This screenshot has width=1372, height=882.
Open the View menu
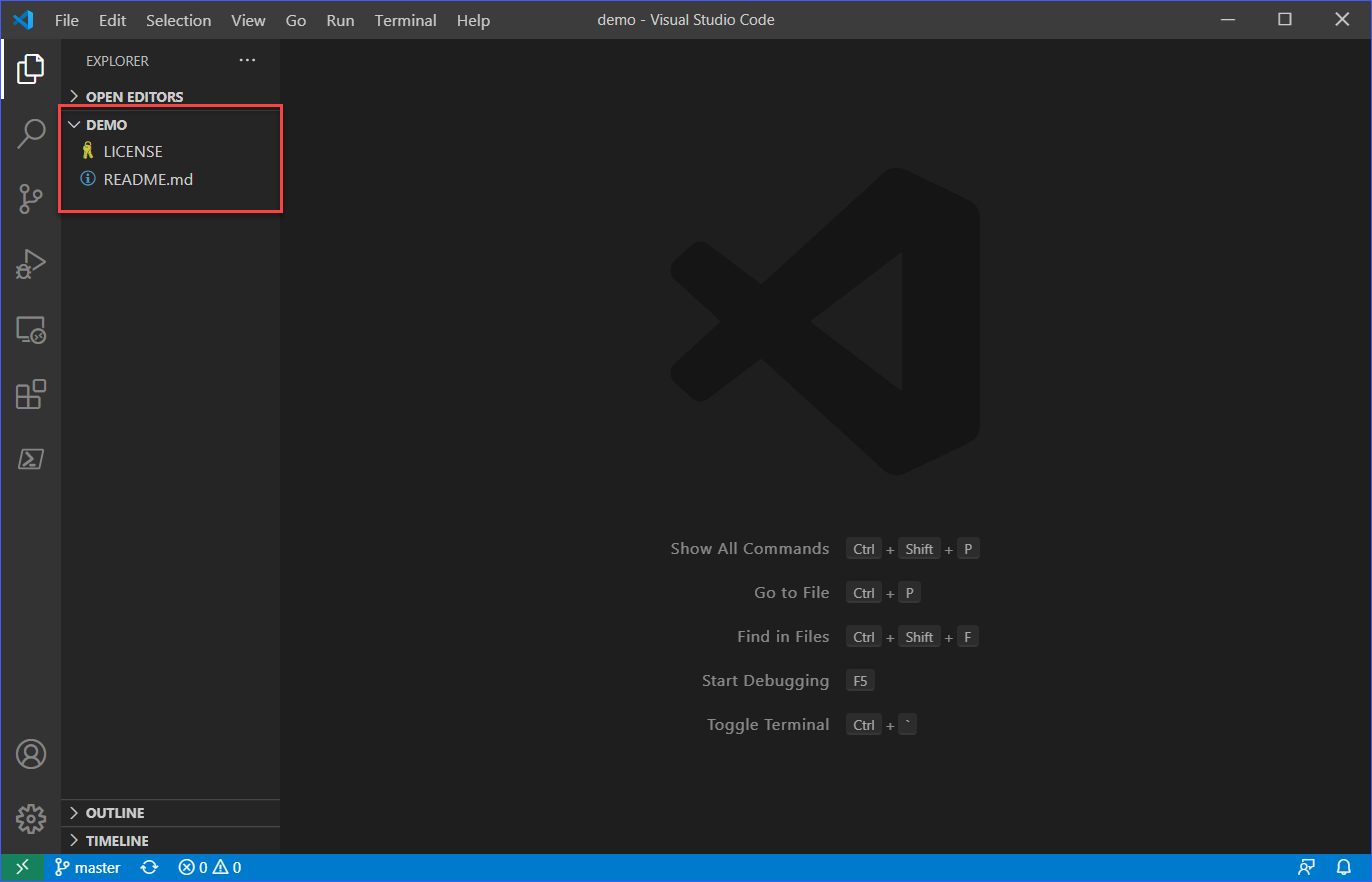248,20
